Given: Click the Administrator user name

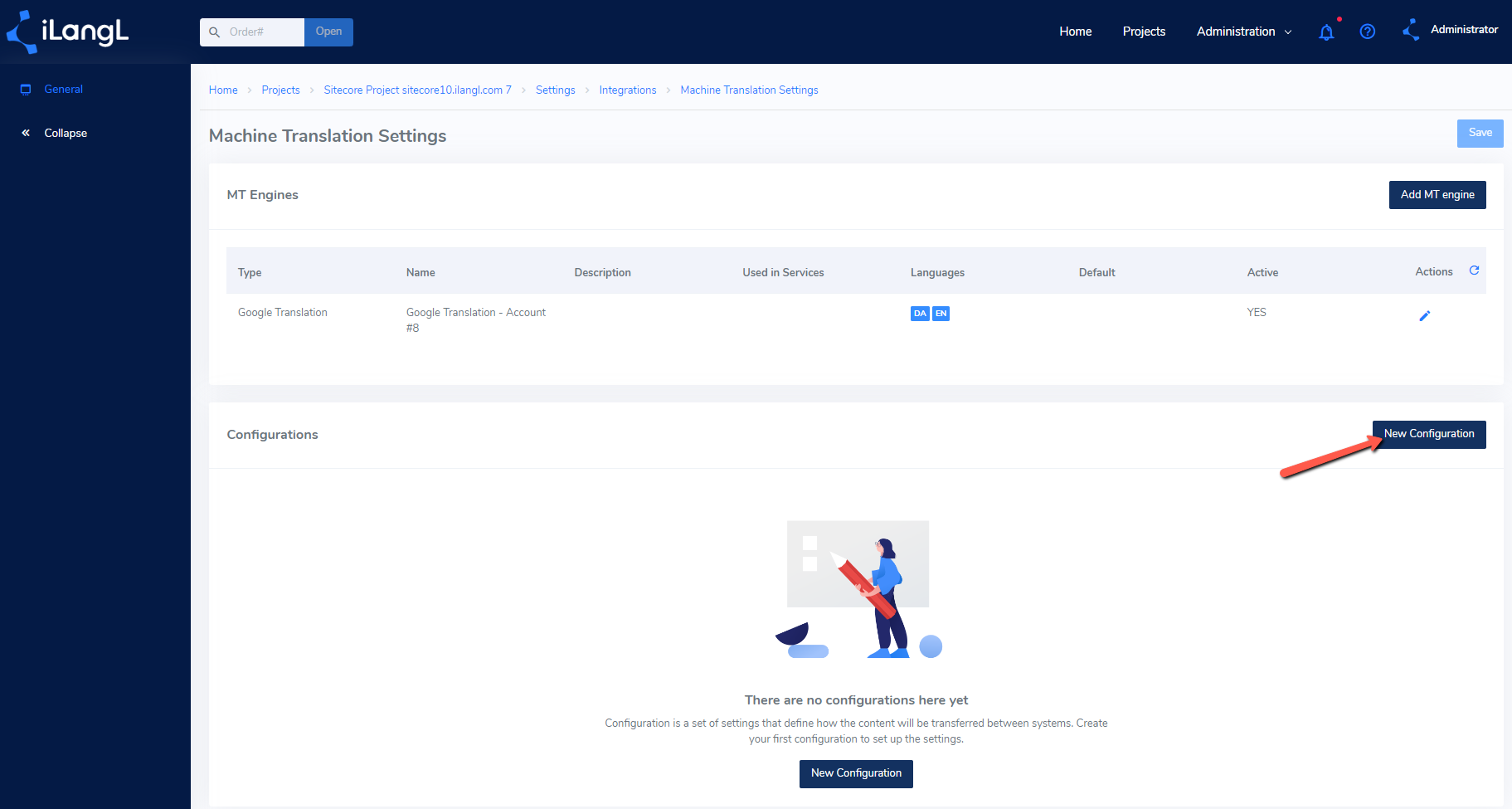Looking at the screenshot, I should point(1464,29).
